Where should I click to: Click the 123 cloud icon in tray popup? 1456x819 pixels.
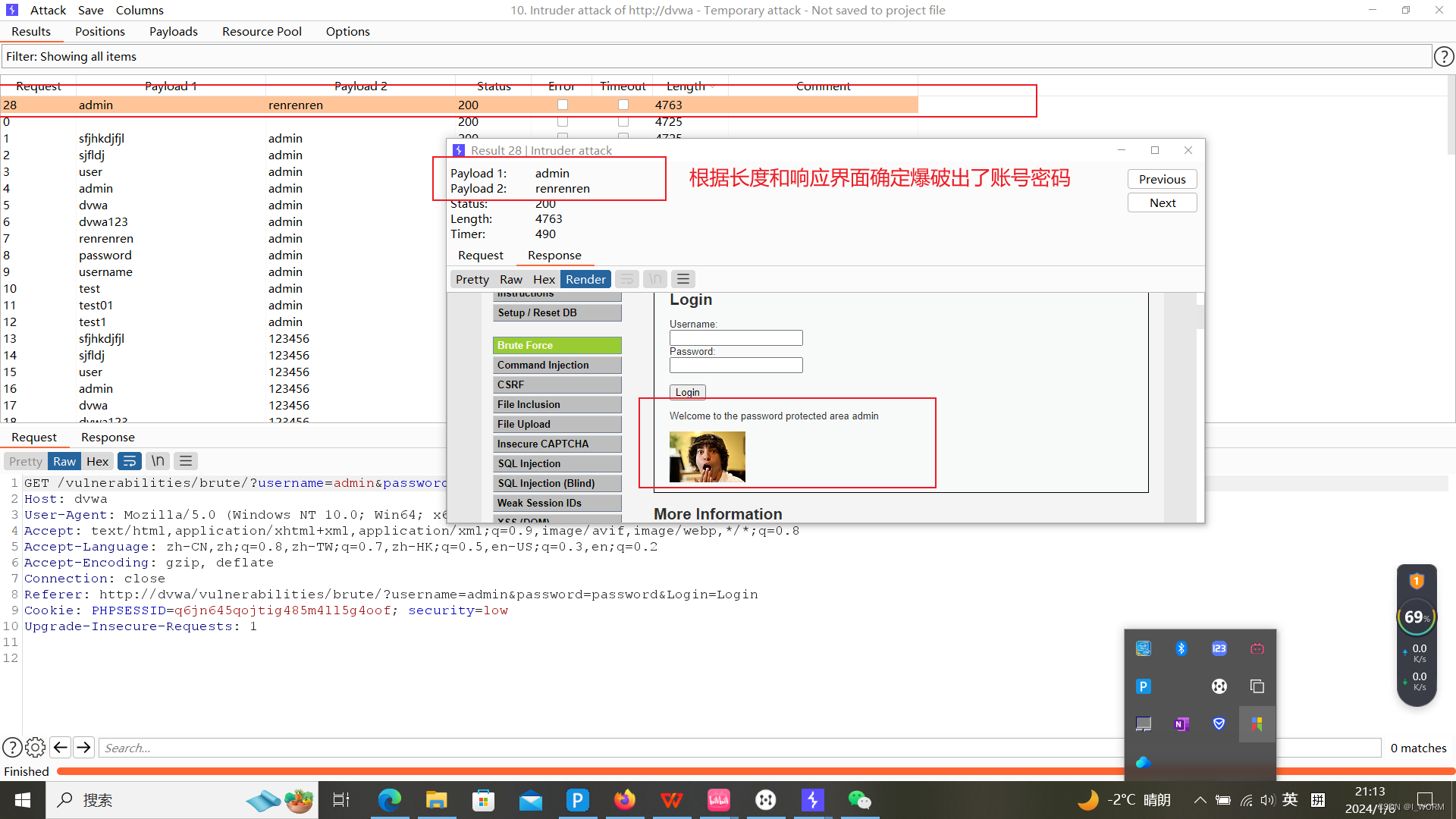point(1219,648)
